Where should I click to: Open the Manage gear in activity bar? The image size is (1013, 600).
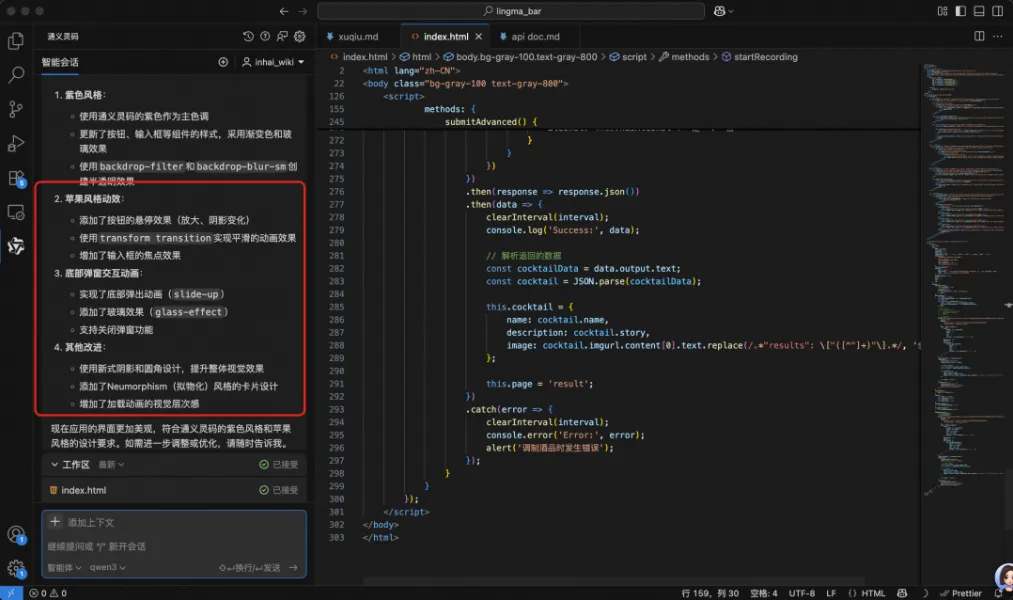tap(16, 569)
